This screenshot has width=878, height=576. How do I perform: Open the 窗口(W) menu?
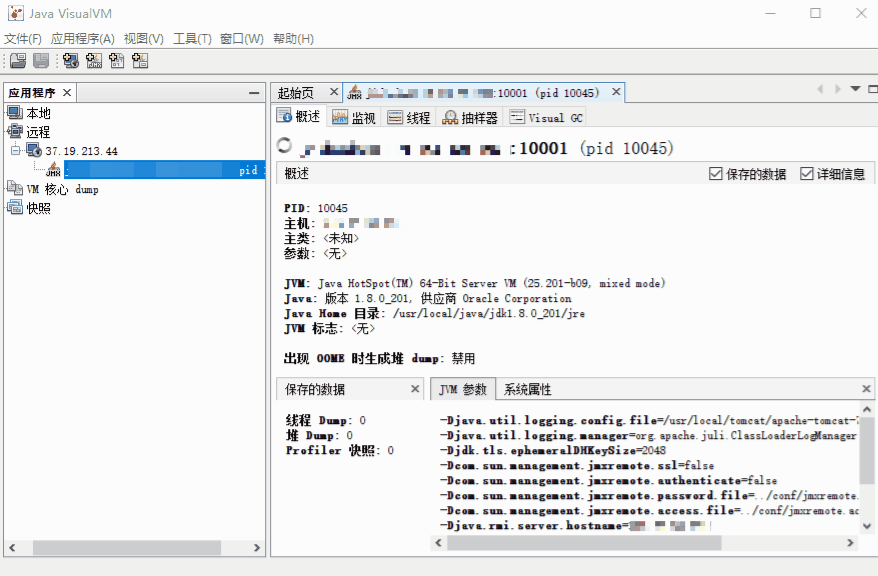tap(242, 39)
